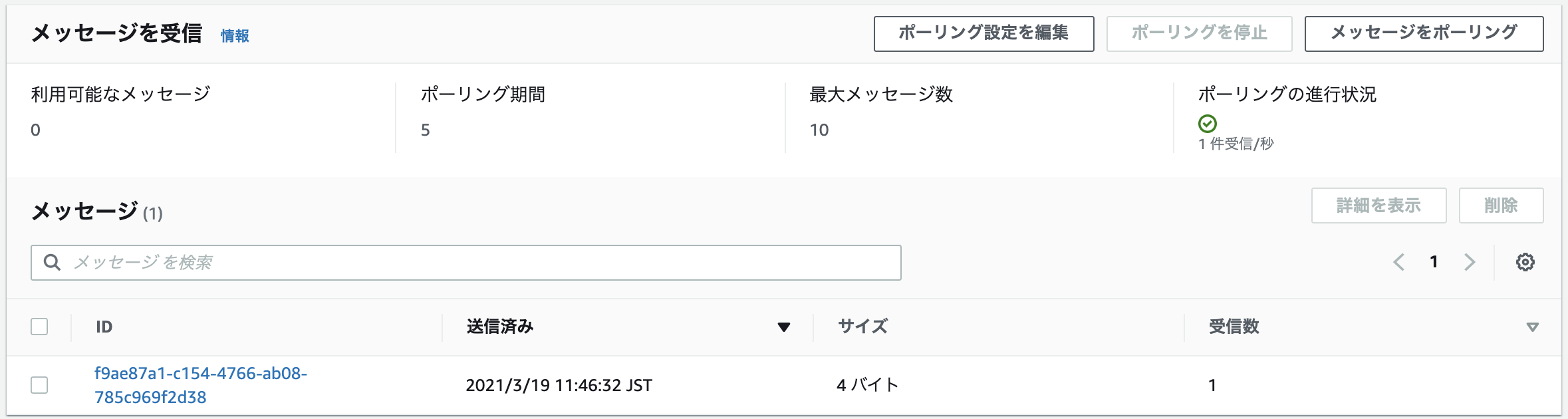Open the table preferences gear icon
1568x419 pixels.
tap(1526, 261)
